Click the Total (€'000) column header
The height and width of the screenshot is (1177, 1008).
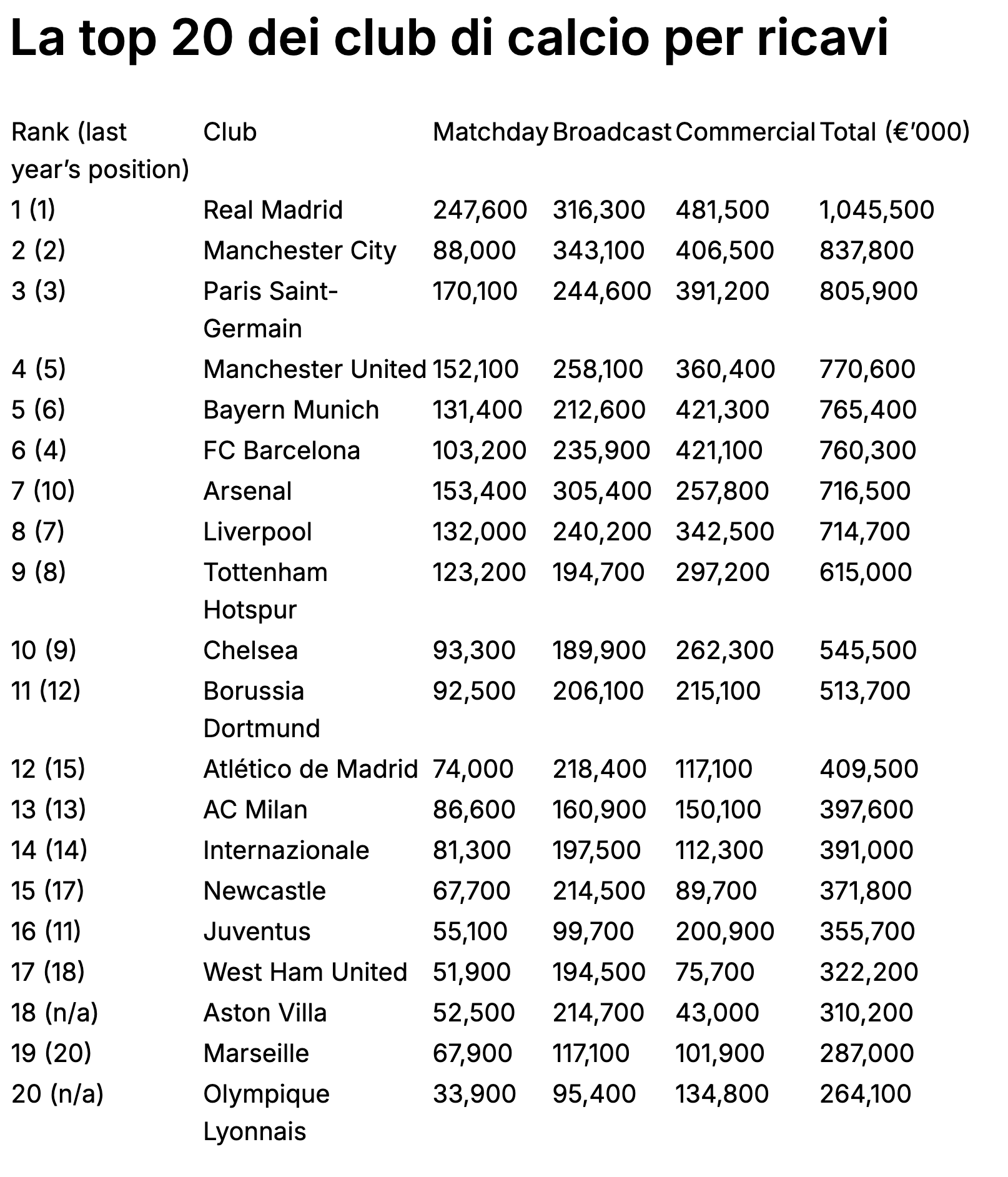pyautogui.click(x=894, y=132)
